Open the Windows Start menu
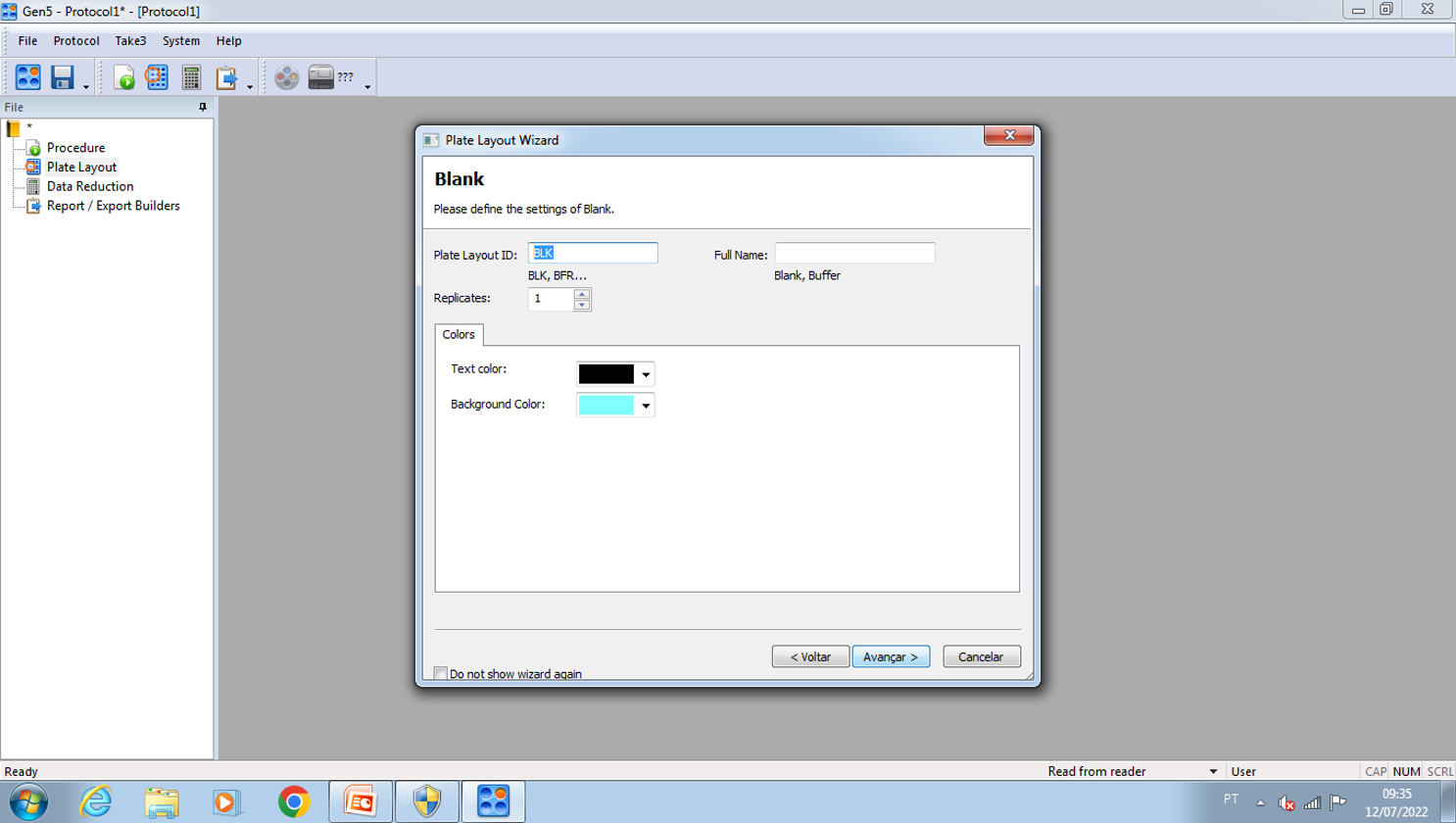Screen dimensions: 1456x823 [28, 802]
